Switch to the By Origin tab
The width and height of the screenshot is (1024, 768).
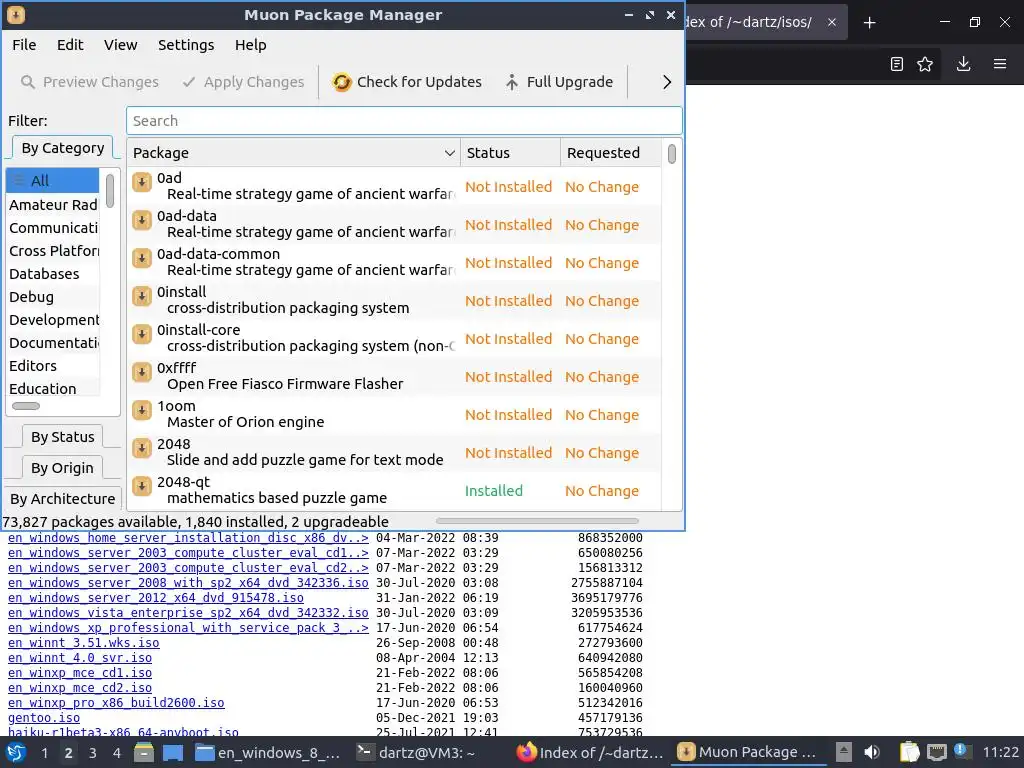[x=63, y=468]
